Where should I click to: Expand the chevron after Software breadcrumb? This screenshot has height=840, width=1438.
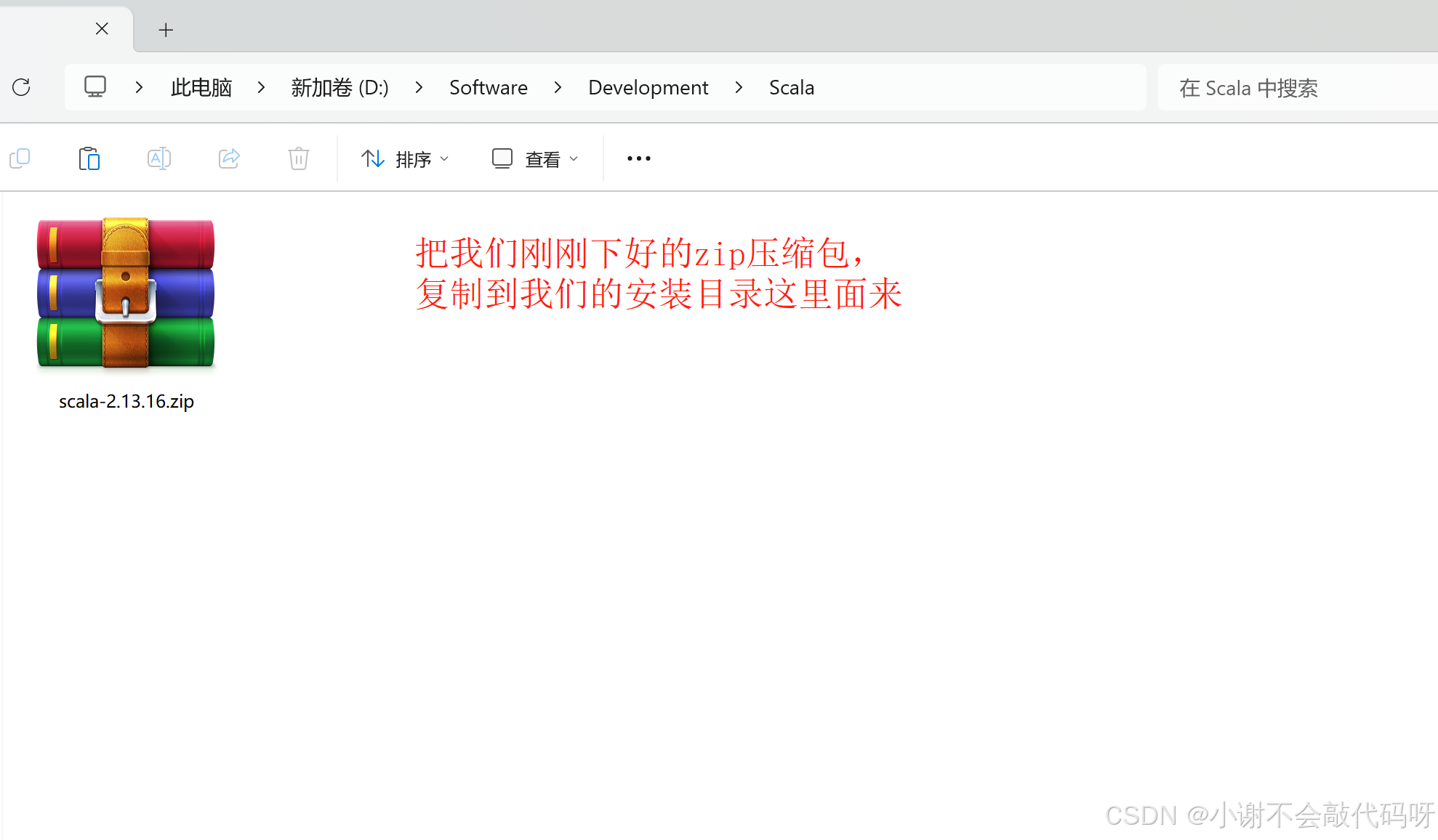558,87
